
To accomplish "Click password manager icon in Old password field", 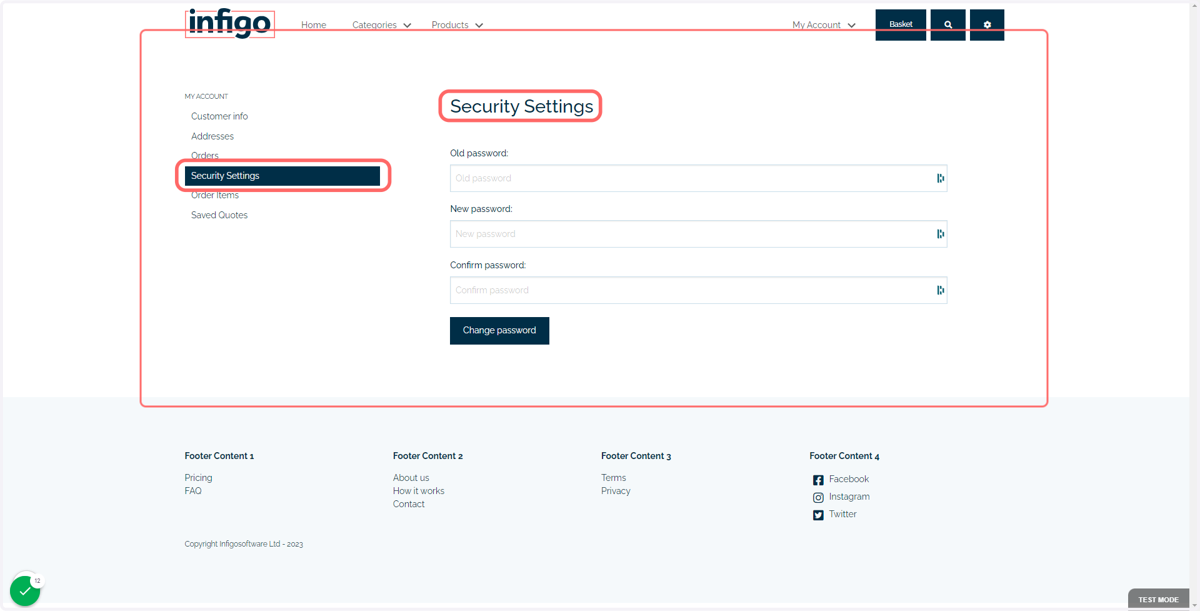I will point(940,178).
